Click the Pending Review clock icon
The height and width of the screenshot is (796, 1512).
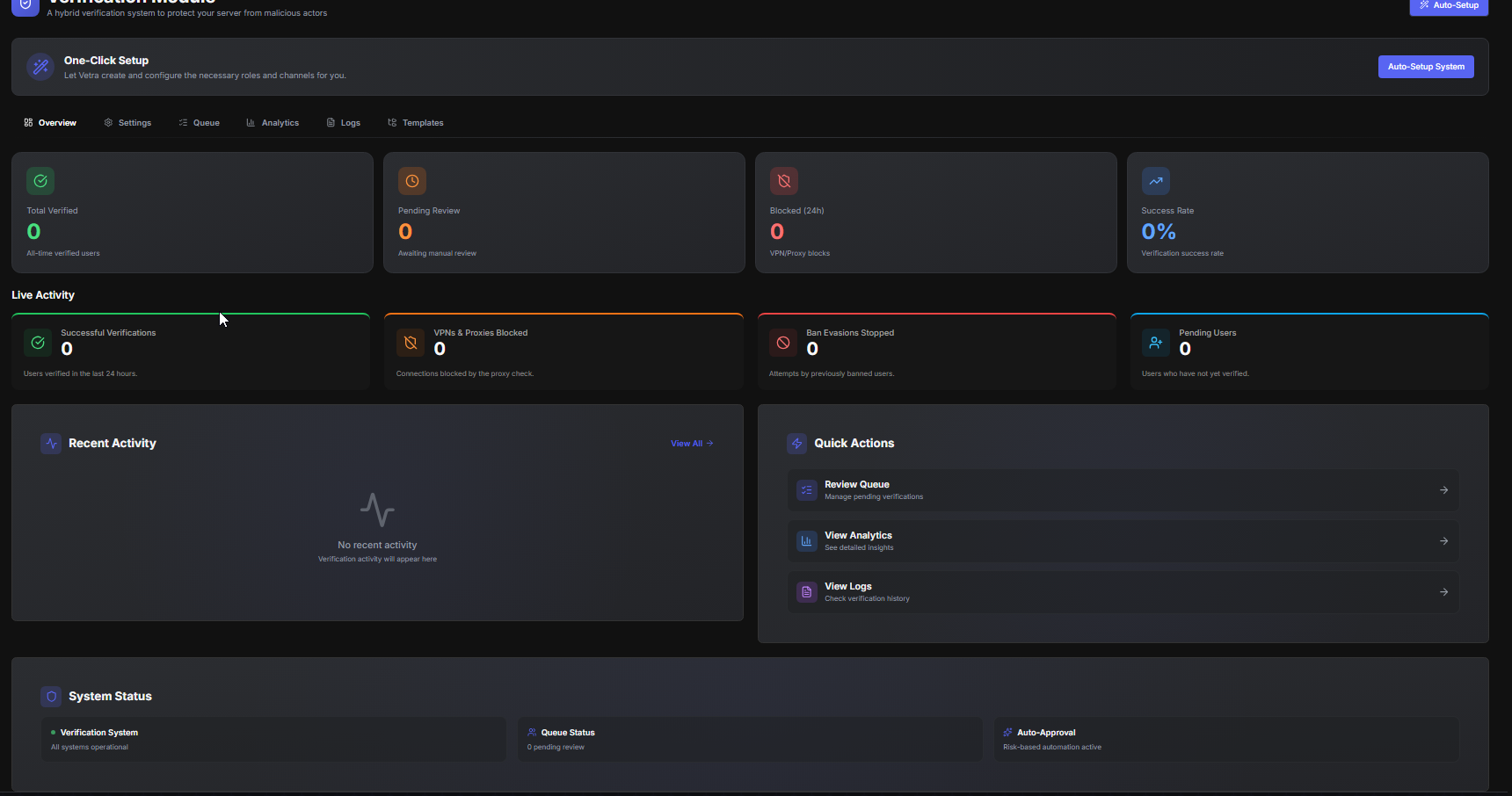(411, 181)
